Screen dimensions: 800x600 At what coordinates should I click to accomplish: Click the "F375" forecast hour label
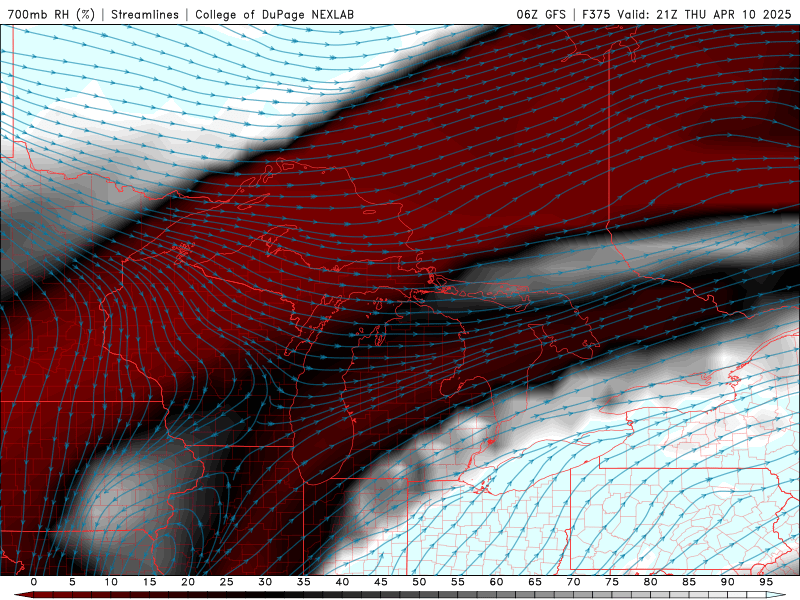click(x=596, y=14)
